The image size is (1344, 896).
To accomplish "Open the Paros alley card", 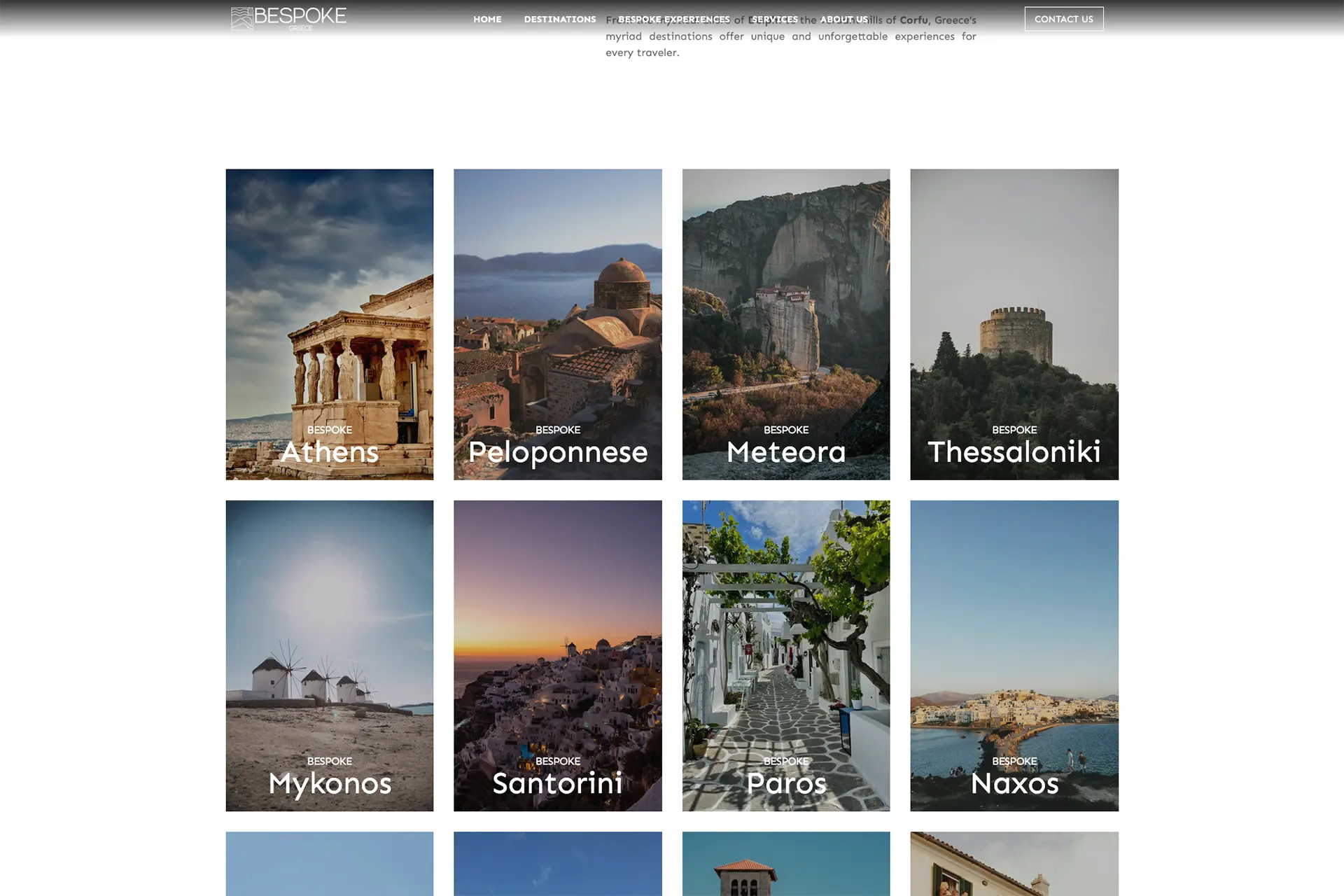I will click(x=785, y=654).
